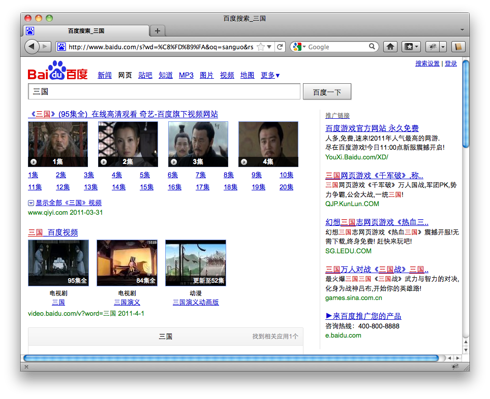Open the home page icon in toolbar

pyautogui.click(x=390, y=47)
